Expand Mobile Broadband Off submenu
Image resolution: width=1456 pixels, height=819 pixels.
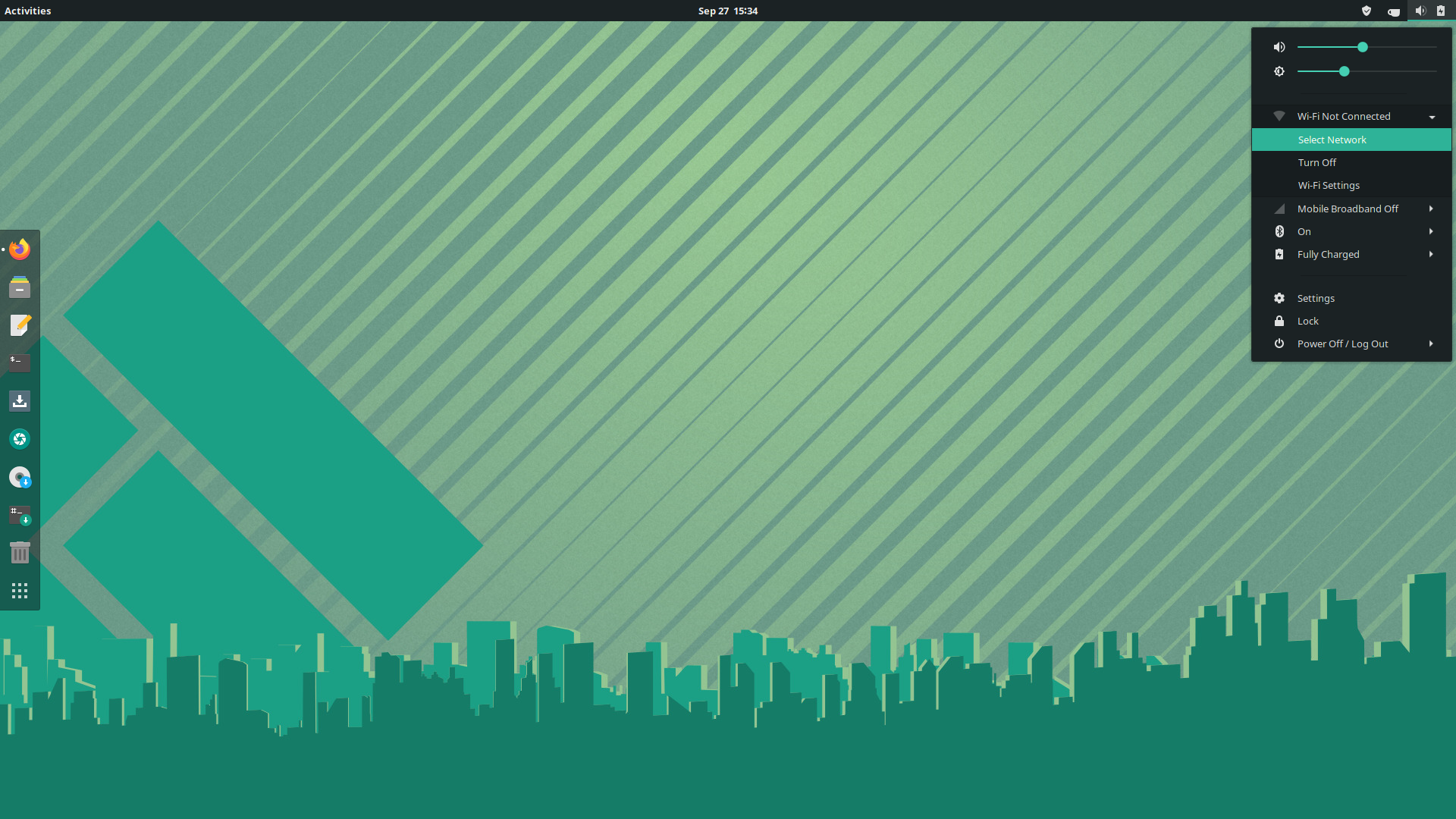(x=1351, y=209)
